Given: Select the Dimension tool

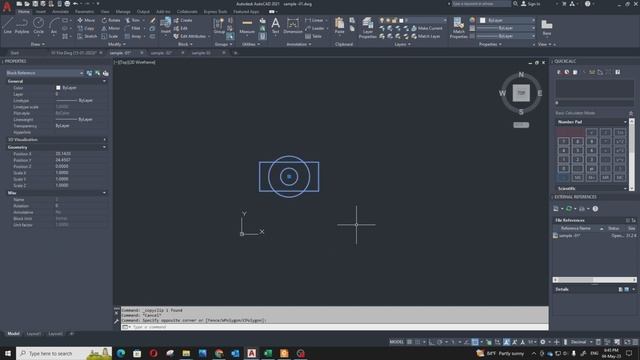Looking at the screenshot, I should pos(293,25).
